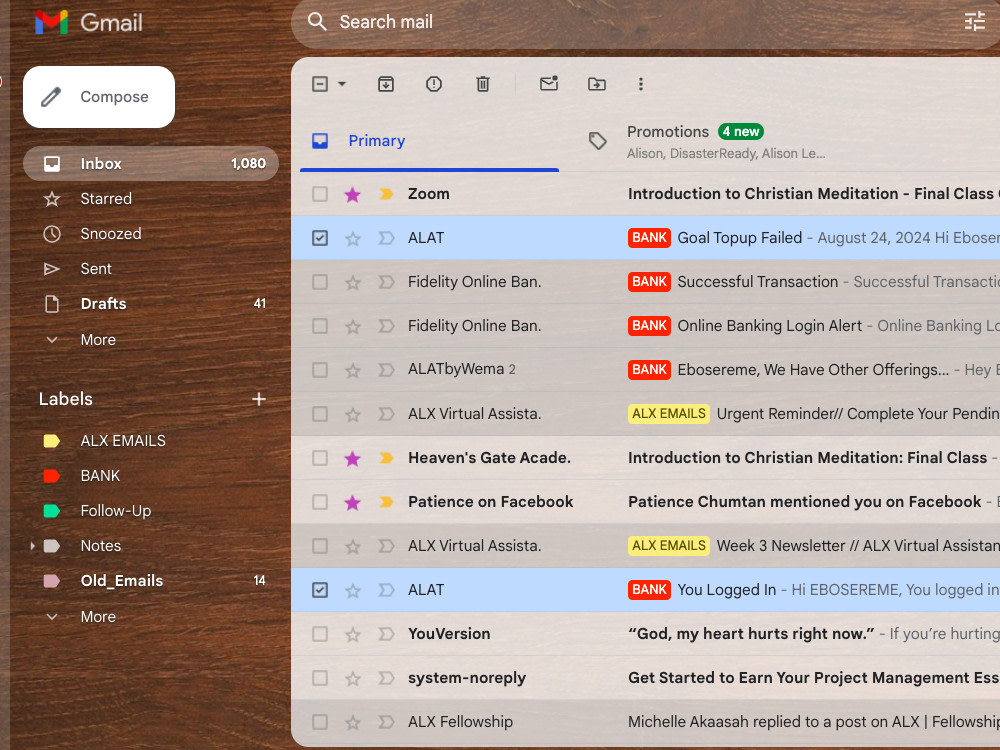Open the select dropdown arrow in toolbar
The width and height of the screenshot is (1000, 750).
point(342,84)
